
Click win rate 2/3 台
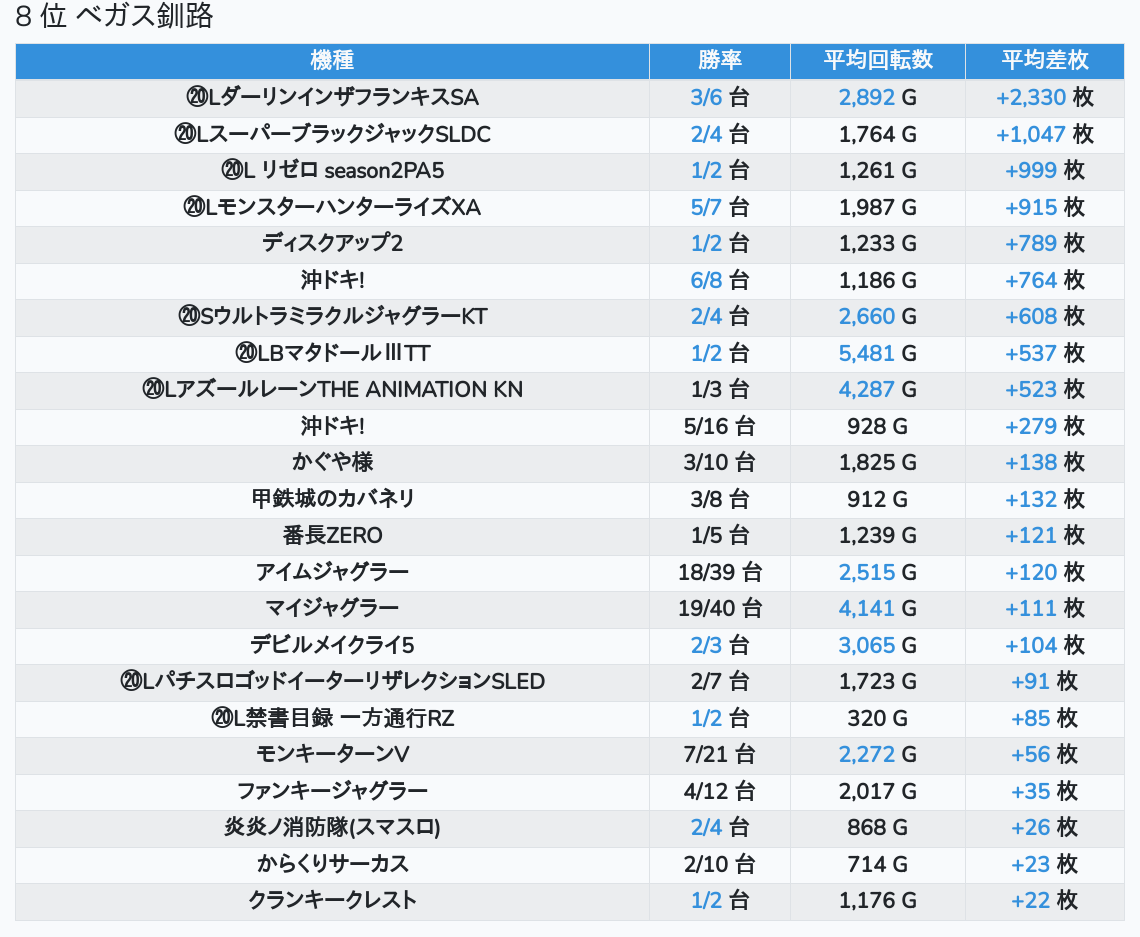tap(720, 645)
